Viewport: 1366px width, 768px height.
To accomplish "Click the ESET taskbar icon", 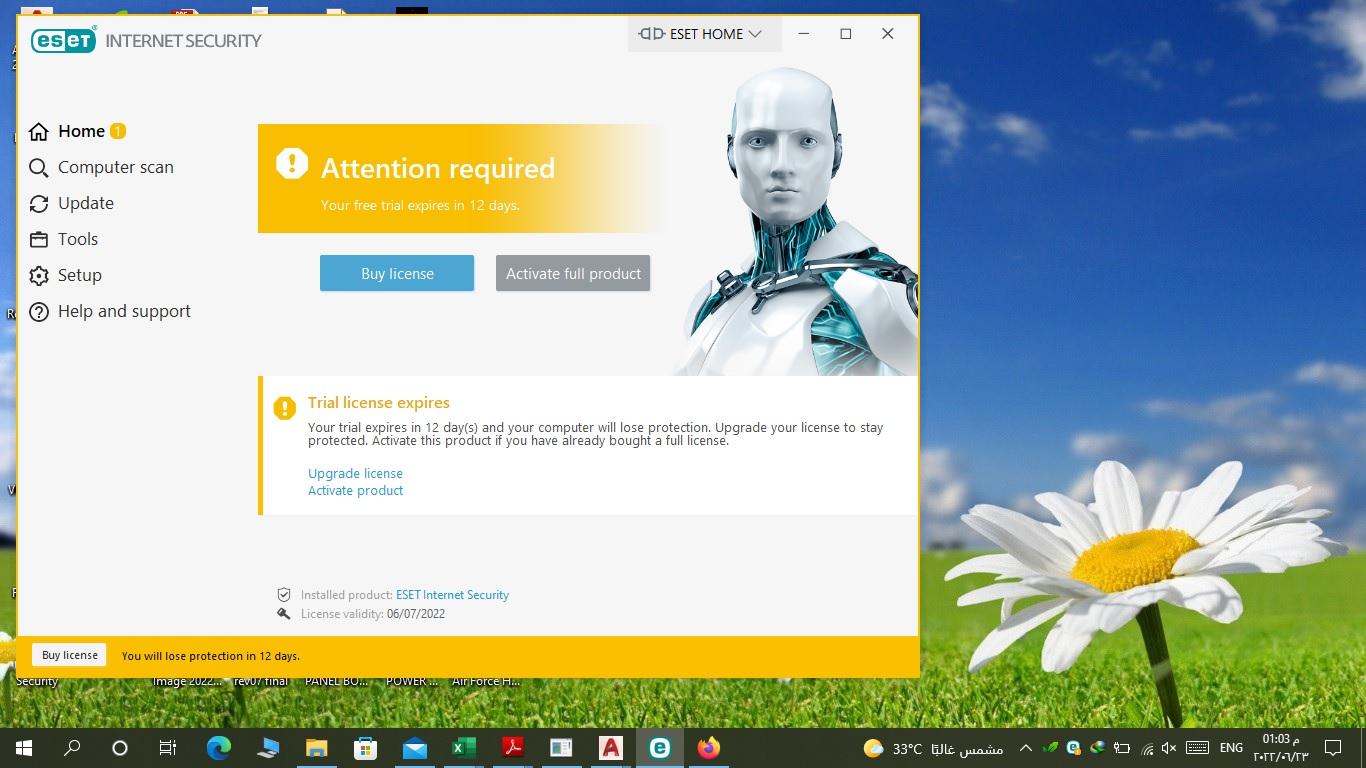I will point(659,747).
